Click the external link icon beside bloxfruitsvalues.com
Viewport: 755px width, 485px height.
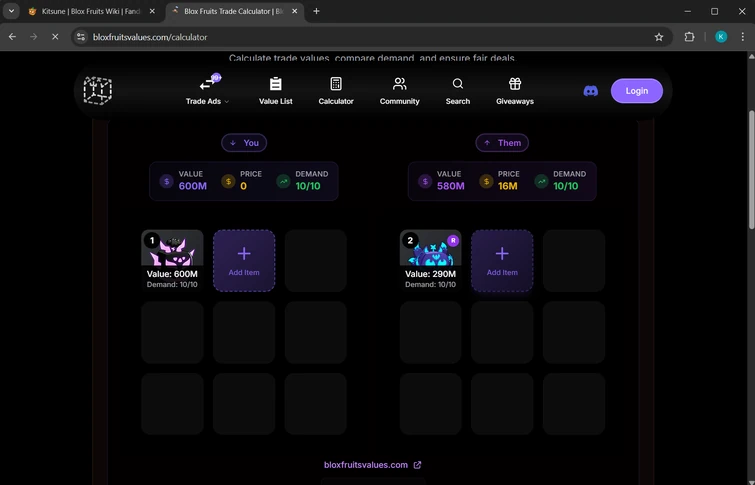(417, 465)
